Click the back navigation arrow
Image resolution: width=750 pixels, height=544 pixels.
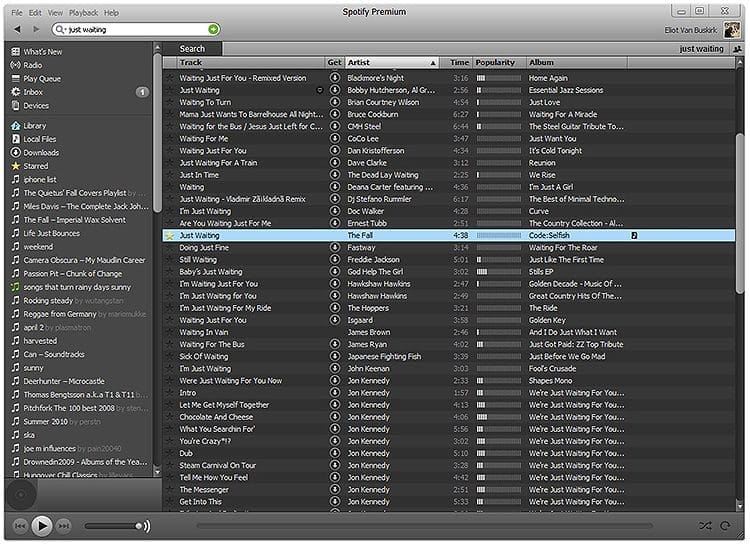[17, 30]
